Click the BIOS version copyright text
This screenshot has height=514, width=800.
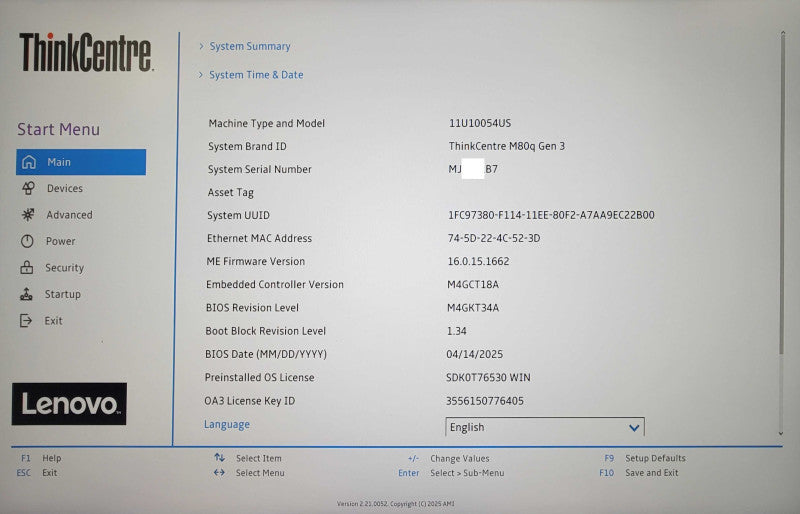395,503
